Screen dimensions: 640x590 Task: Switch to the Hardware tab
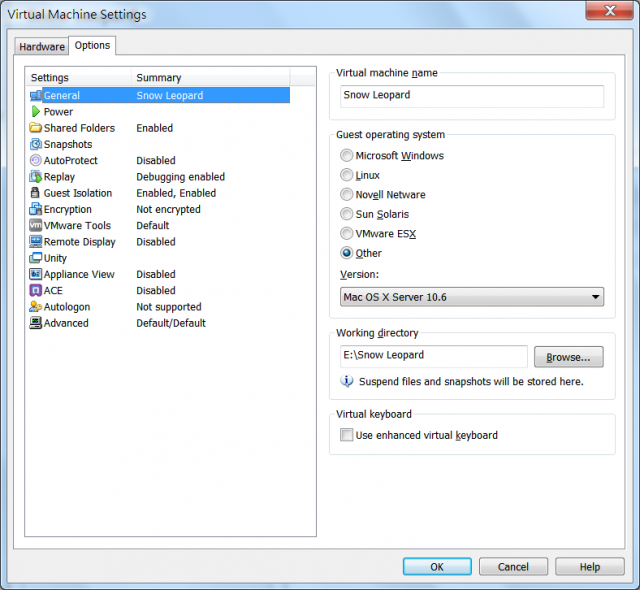(x=42, y=47)
